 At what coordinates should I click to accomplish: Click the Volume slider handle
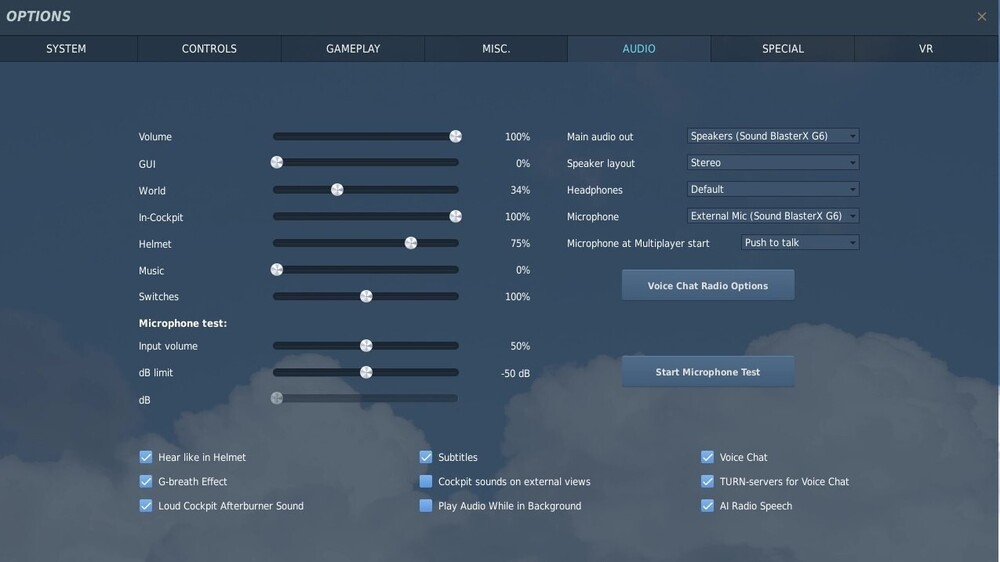coord(455,136)
